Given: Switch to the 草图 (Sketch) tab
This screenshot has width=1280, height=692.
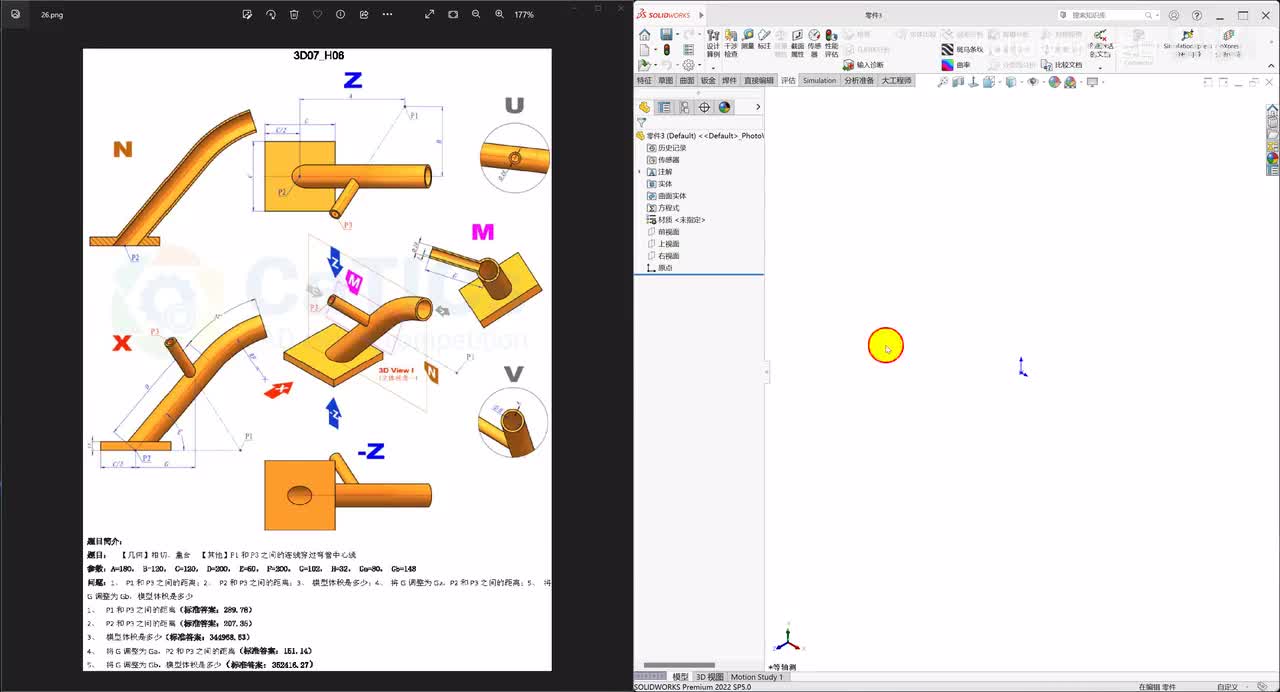Looking at the screenshot, I should [665, 80].
